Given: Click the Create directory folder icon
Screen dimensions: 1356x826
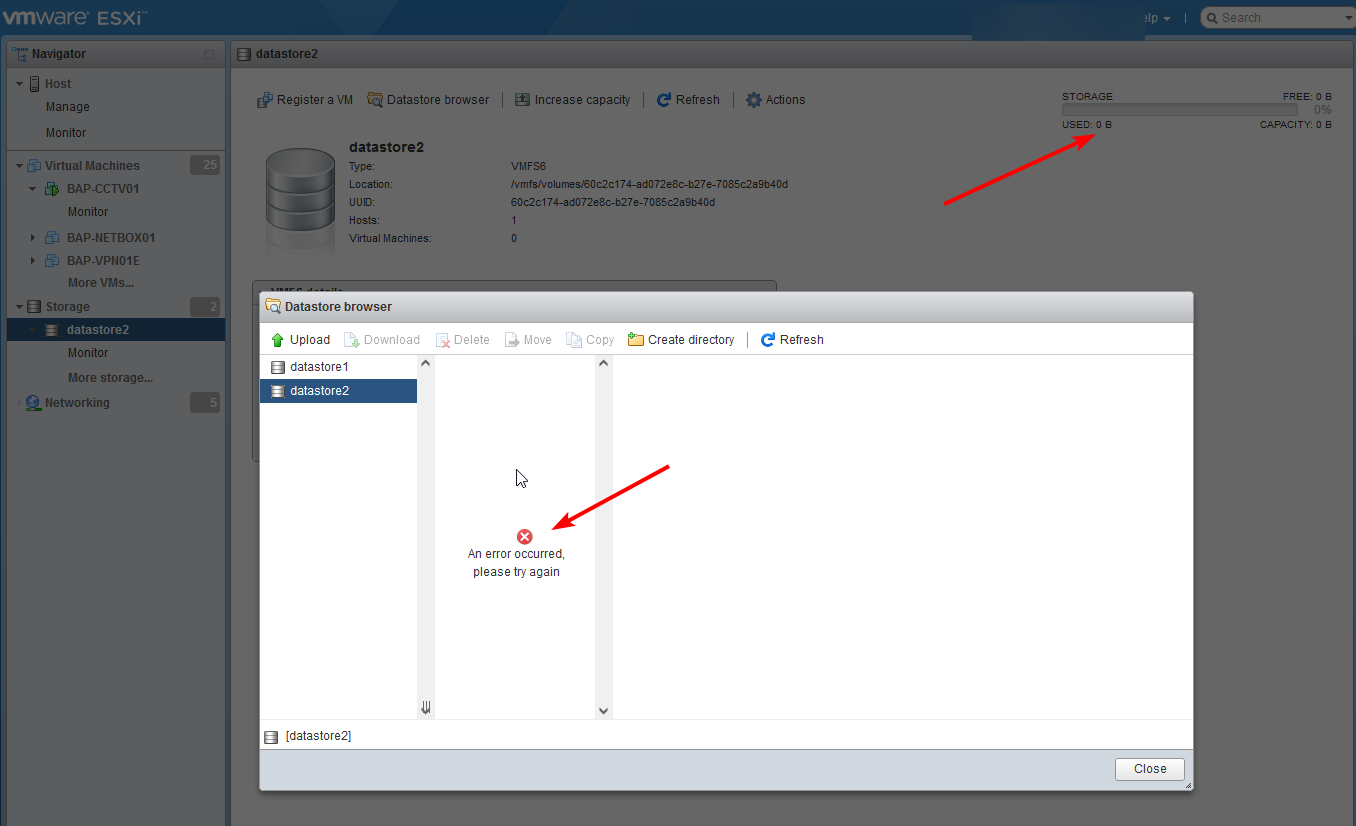Looking at the screenshot, I should pos(636,339).
